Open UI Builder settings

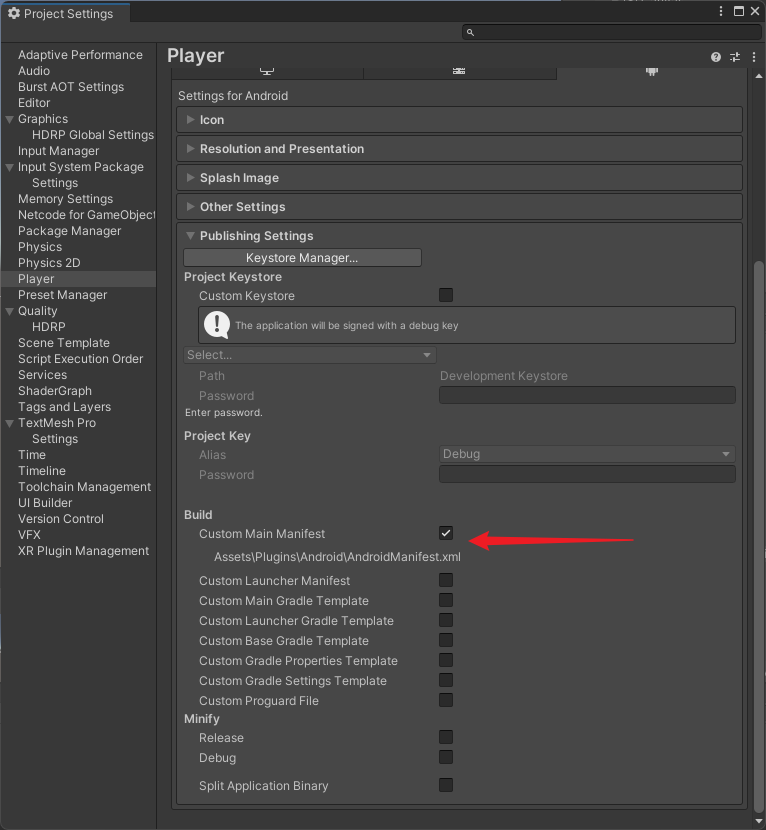click(45, 503)
